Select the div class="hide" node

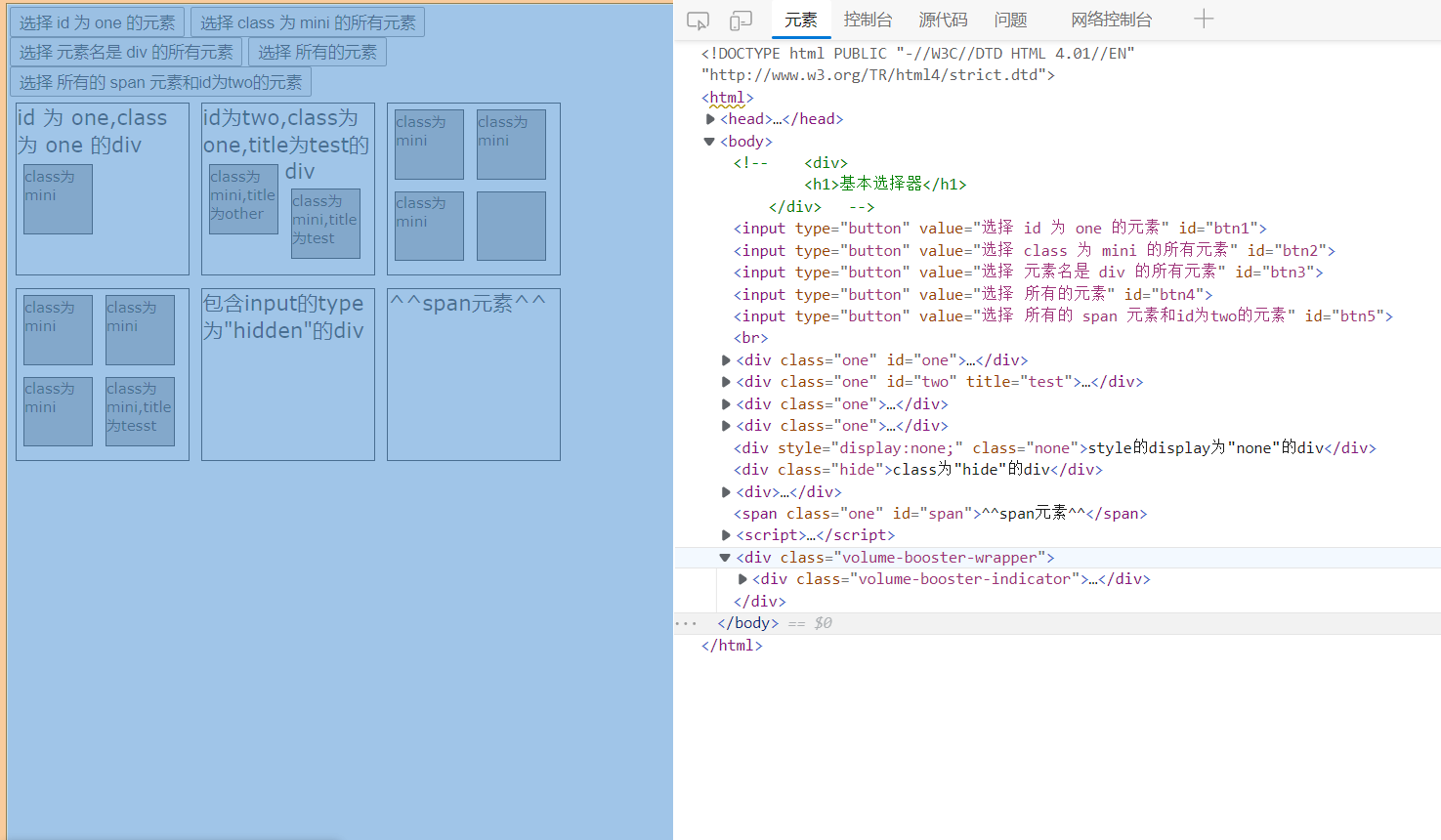coord(918,470)
